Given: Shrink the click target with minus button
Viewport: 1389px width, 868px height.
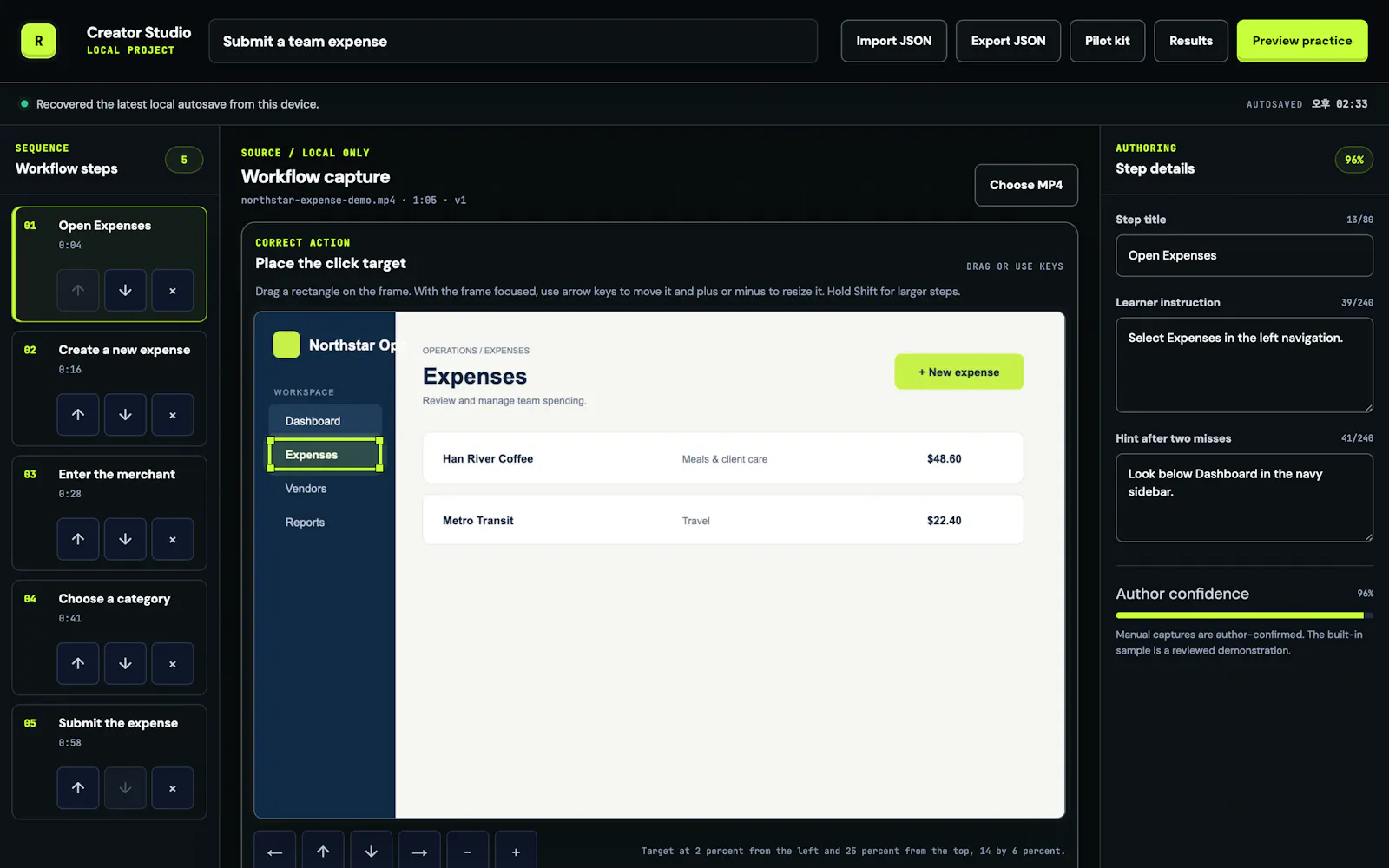Looking at the screenshot, I should click(468, 852).
